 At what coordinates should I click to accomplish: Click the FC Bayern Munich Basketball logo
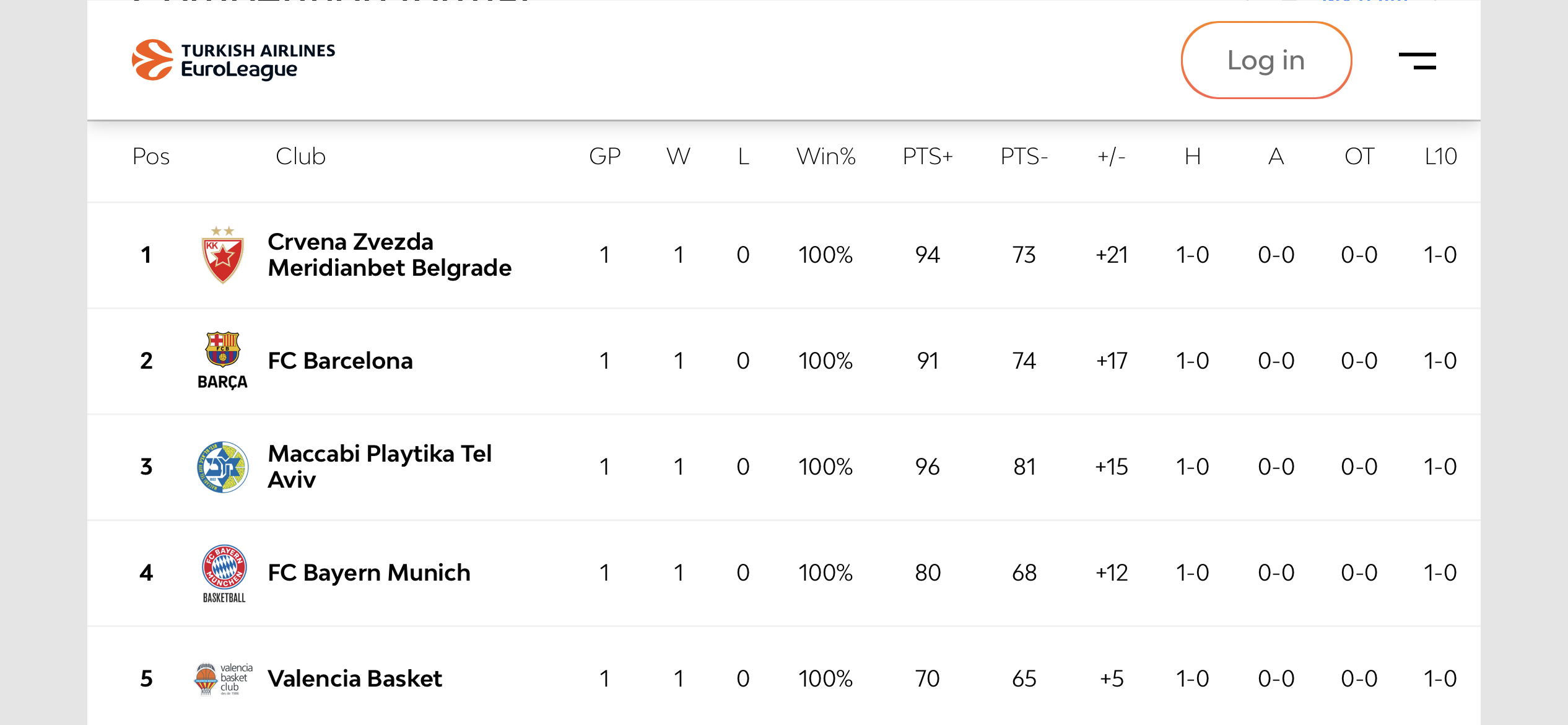pyautogui.click(x=224, y=573)
